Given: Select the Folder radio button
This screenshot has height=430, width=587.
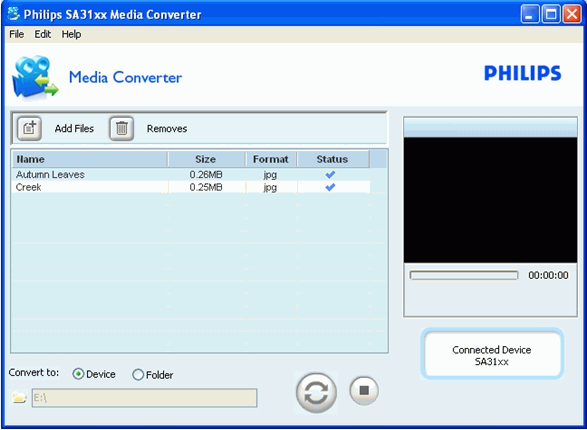Looking at the screenshot, I should [138, 374].
